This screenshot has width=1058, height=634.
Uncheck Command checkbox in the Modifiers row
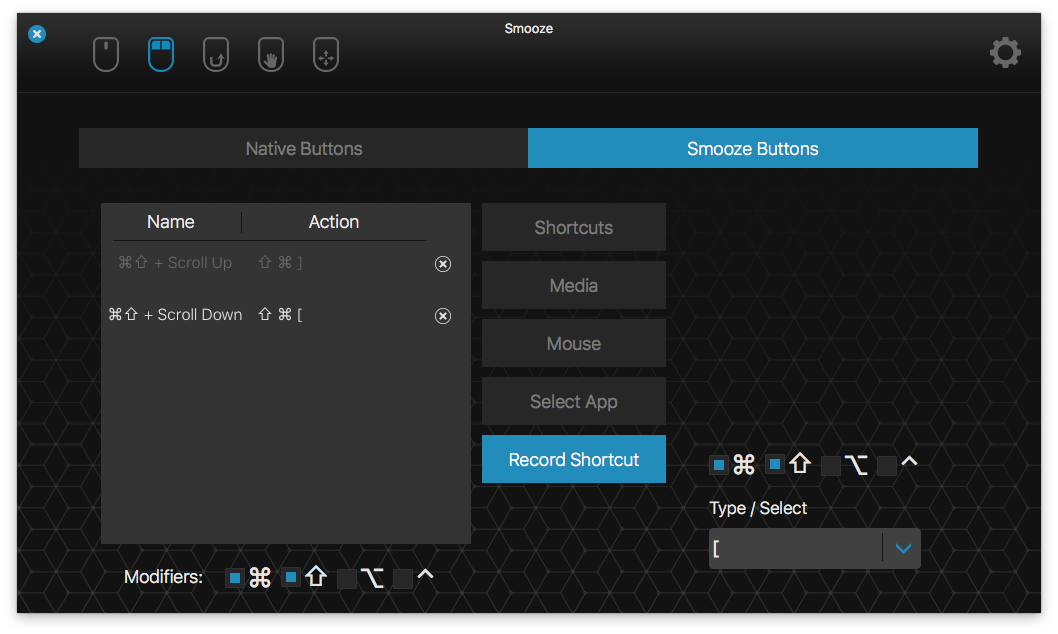[235, 578]
